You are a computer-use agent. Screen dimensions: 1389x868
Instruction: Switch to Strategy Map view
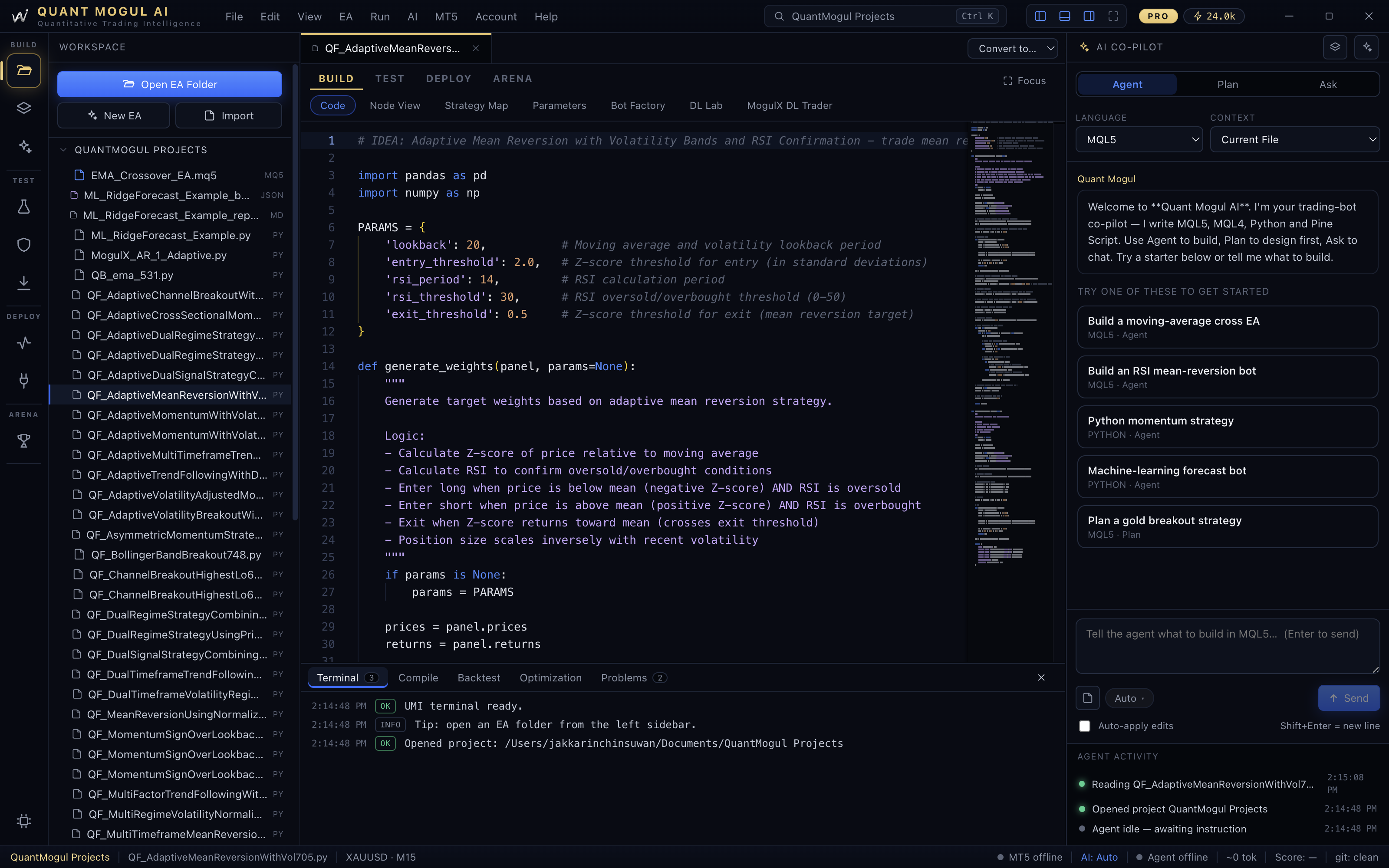[x=477, y=105]
